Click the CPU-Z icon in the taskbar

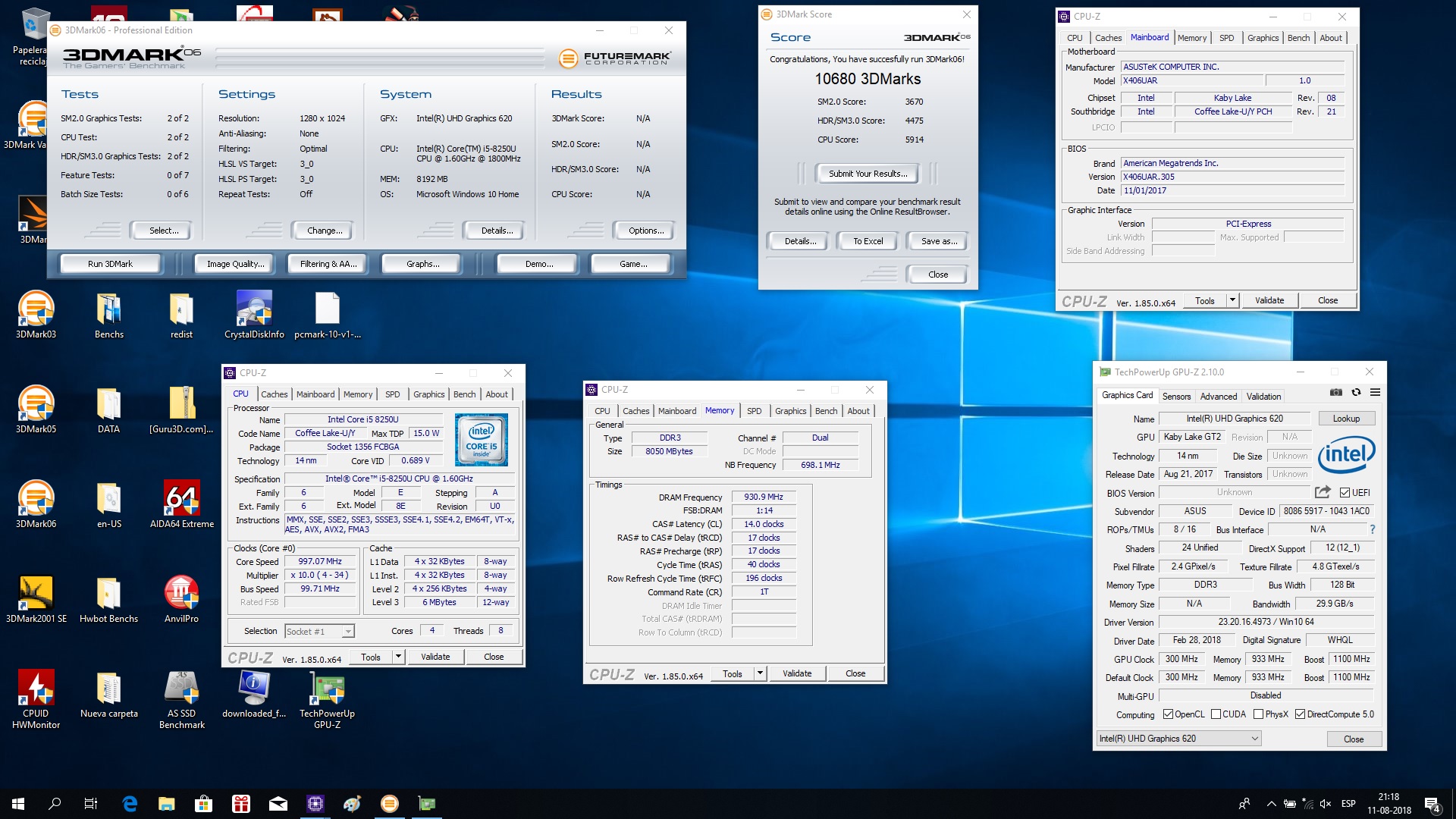(315, 804)
